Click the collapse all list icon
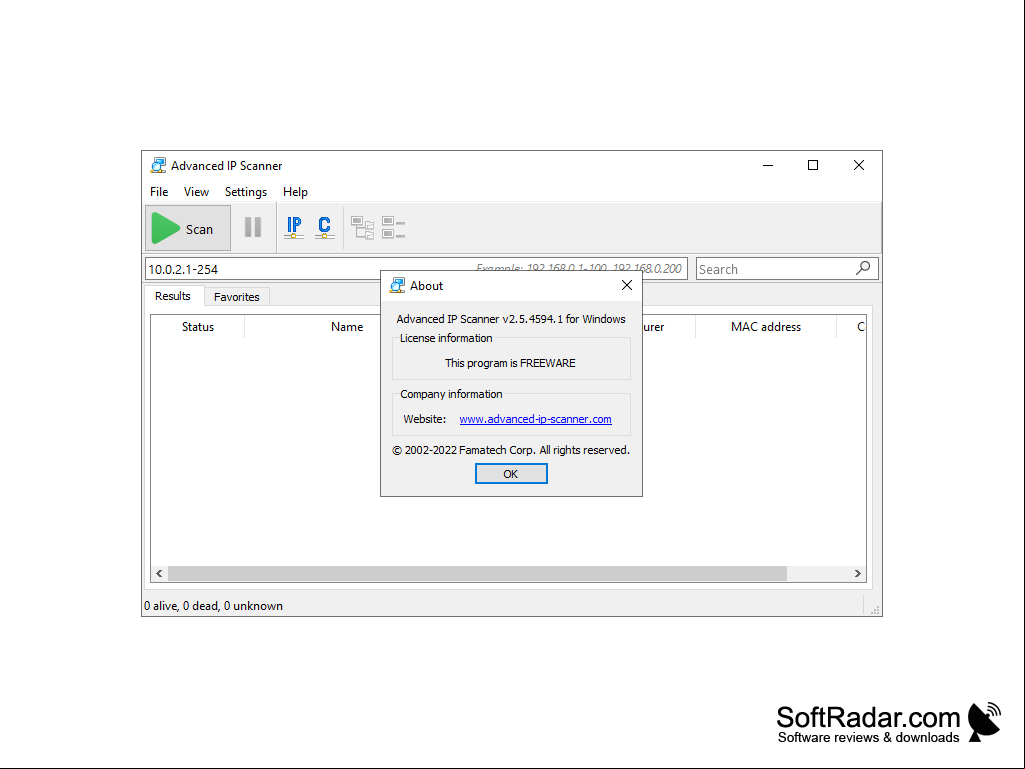Image resolution: width=1025 pixels, height=769 pixels. pyautogui.click(x=394, y=228)
